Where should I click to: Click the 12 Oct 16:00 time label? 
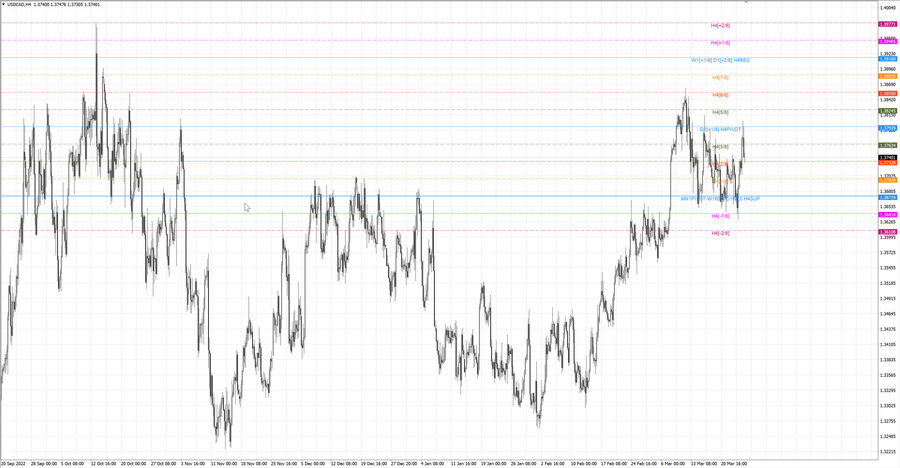[x=103, y=463]
